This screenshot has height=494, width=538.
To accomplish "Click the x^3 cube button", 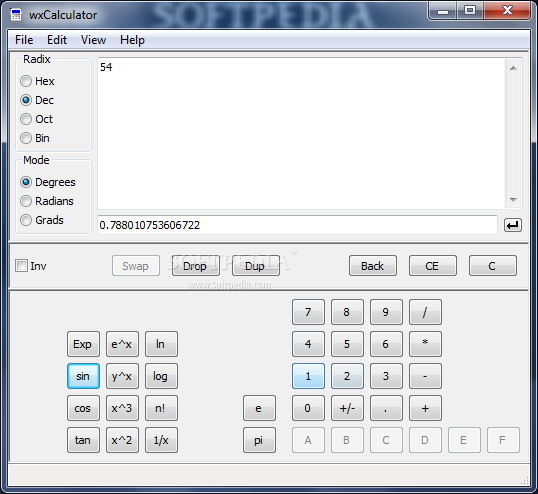I will (122, 408).
